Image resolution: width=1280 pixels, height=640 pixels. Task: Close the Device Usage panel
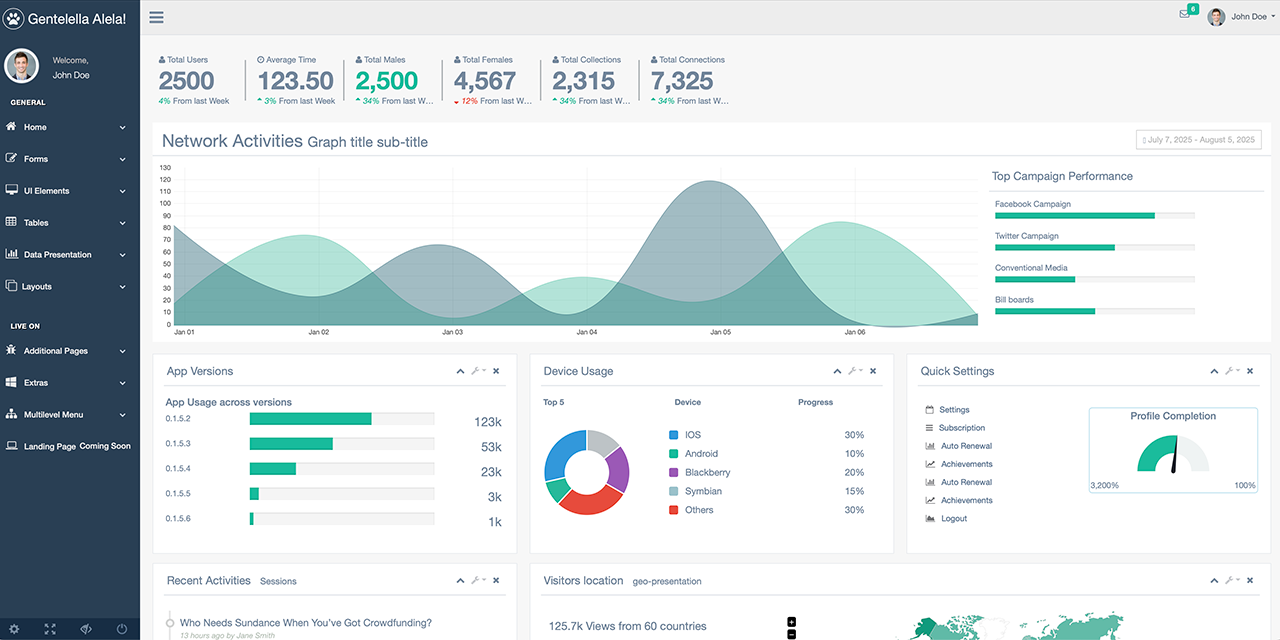(873, 371)
